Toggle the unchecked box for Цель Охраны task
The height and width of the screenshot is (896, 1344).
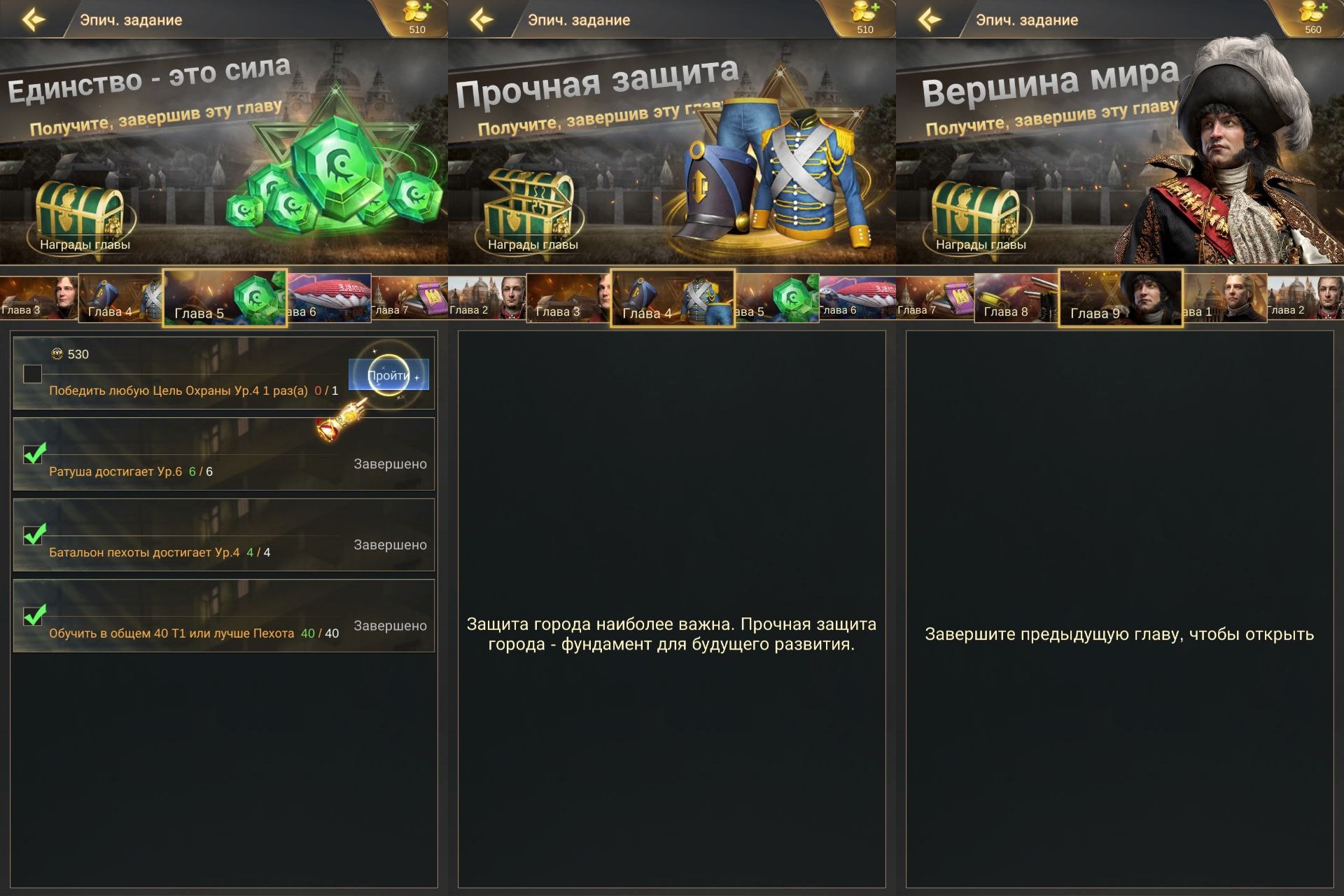[32, 374]
